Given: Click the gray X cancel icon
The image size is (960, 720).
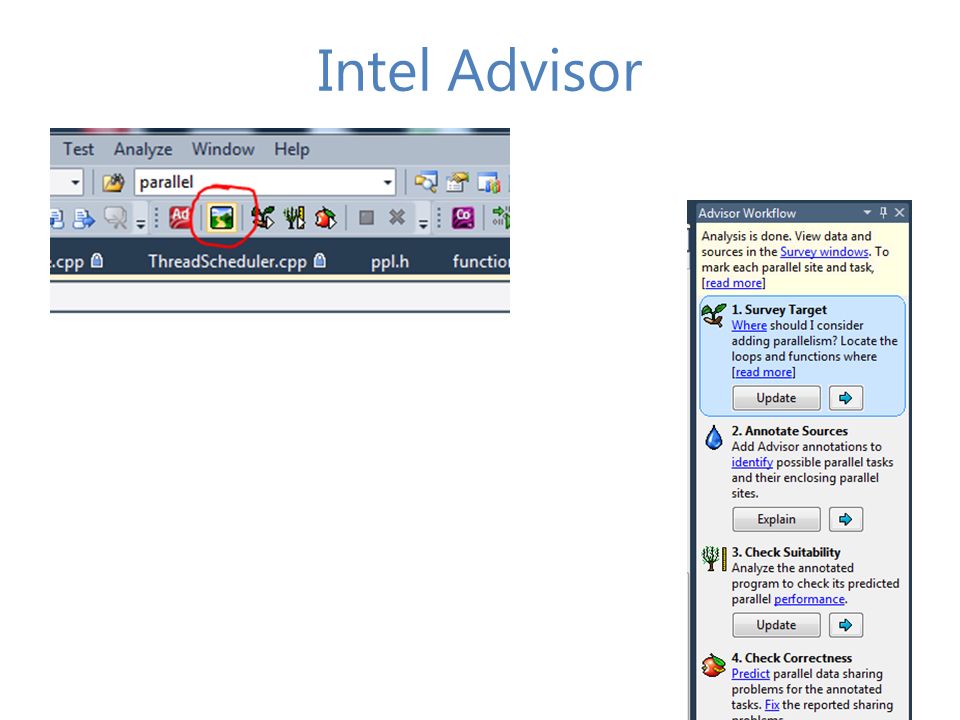Looking at the screenshot, I should point(397,217).
